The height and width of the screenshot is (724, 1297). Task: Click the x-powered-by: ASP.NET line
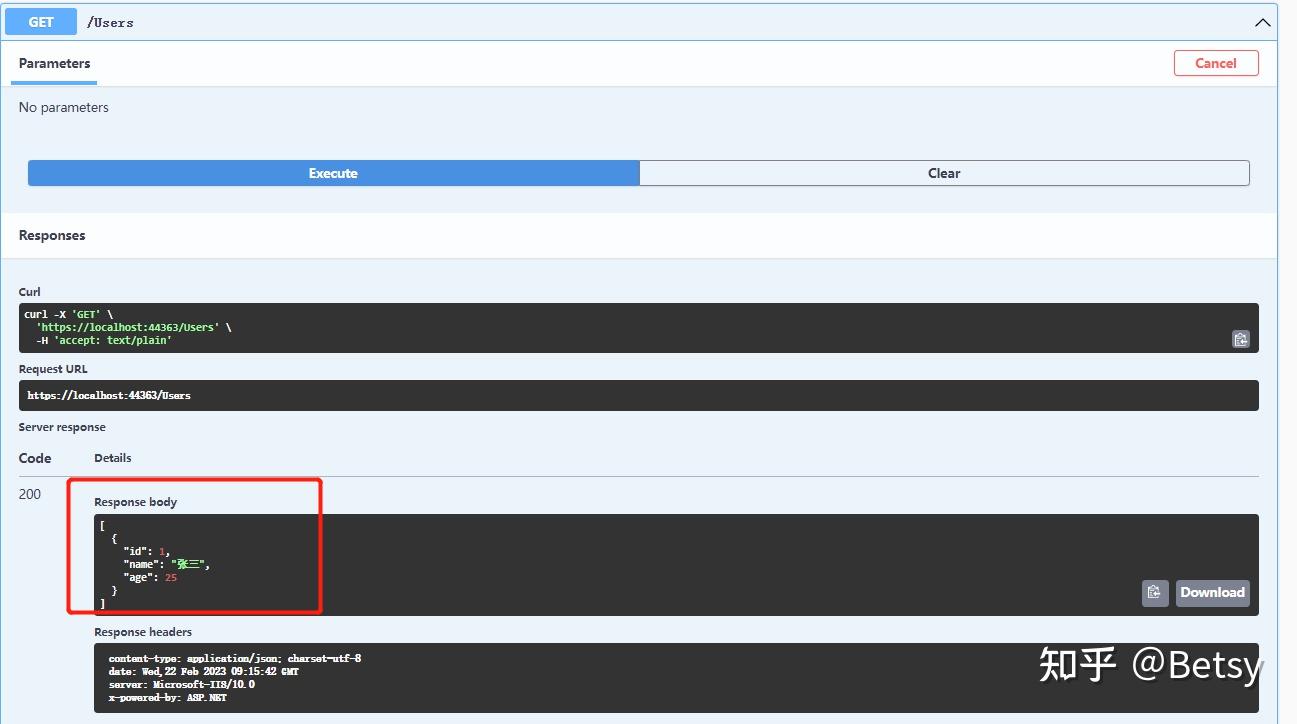tap(168, 698)
